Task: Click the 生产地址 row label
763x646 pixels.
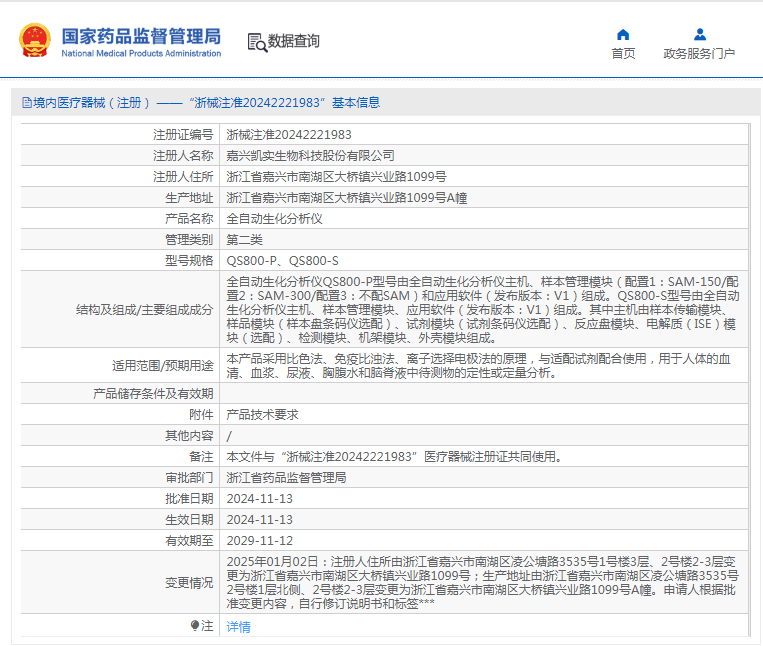Action: tap(189, 197)
